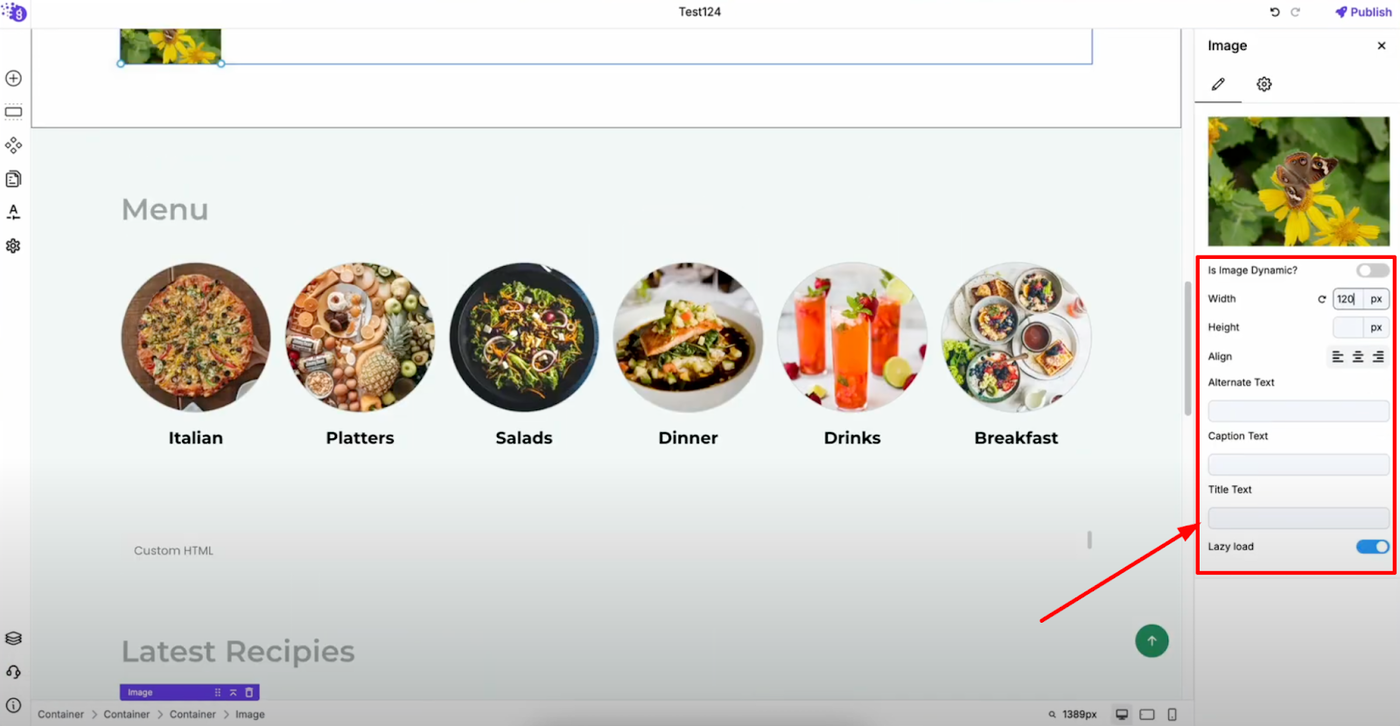Open the pages icon in left sidebar
Image resolution: width=1400 pixels, height=726 pixels.
click(x=13, y=179)
